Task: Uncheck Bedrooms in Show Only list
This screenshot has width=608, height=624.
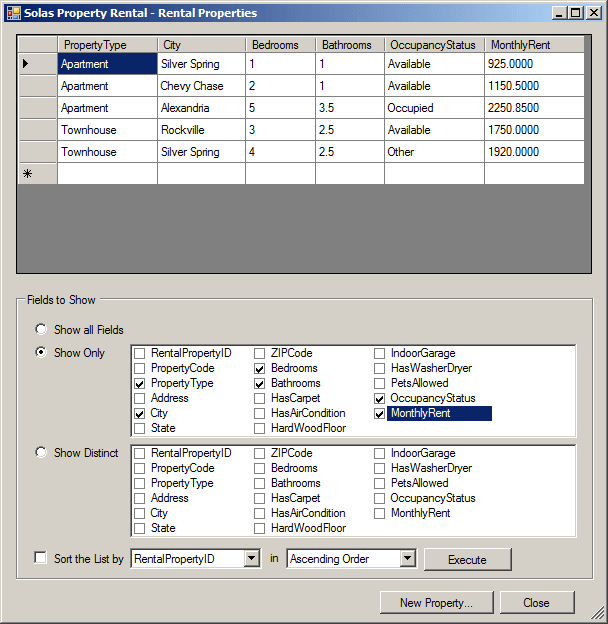Action: click(x=259, y=369)
